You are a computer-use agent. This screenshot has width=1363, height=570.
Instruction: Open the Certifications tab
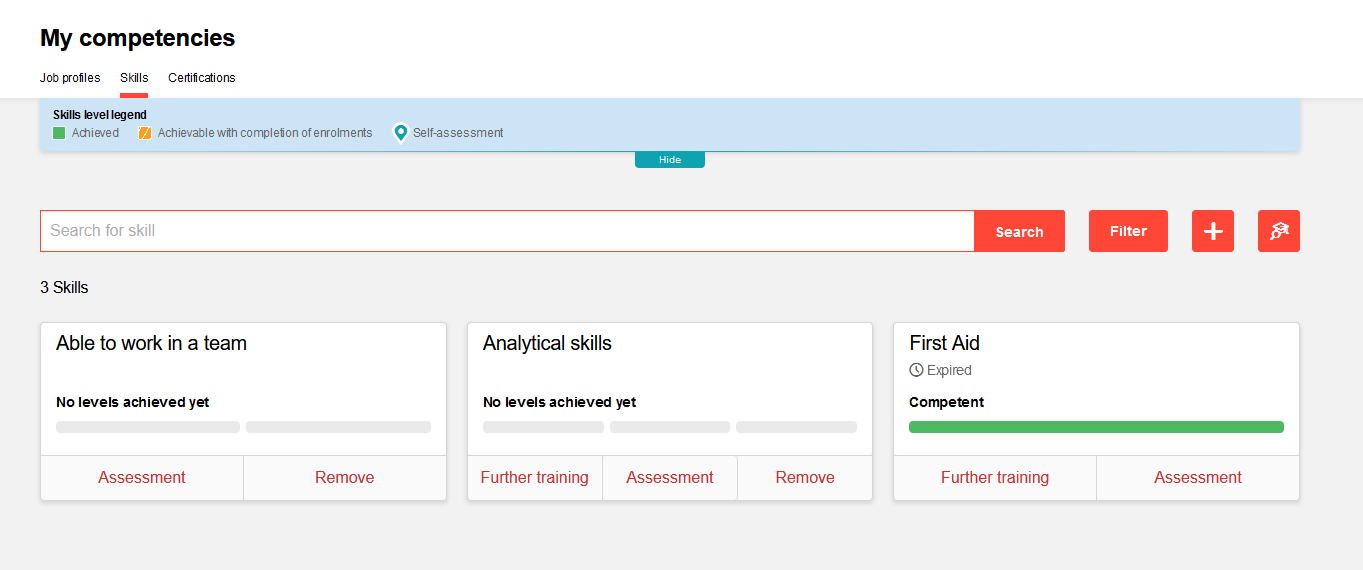click(202, 78)
